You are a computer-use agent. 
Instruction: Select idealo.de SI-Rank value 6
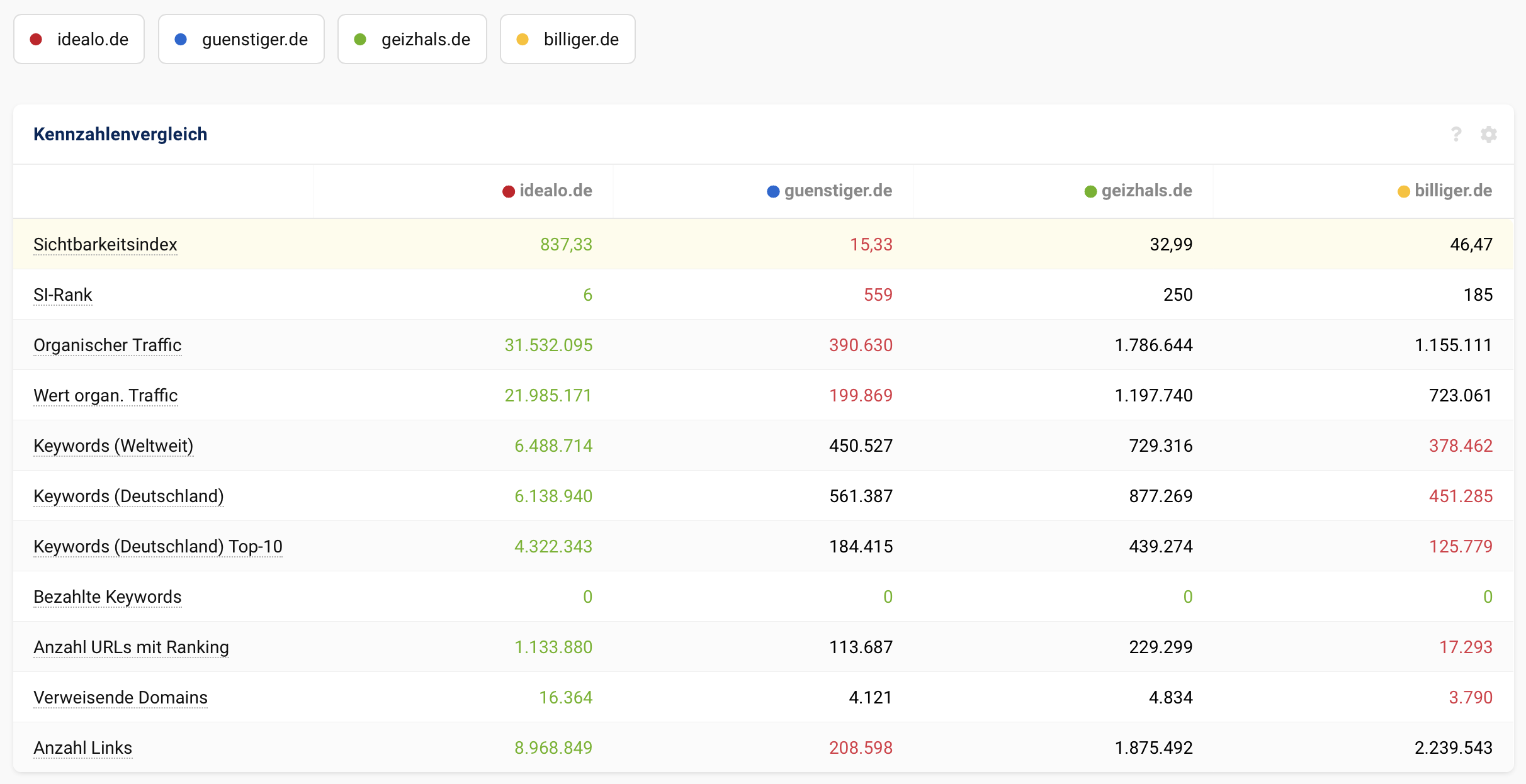tap(587, 294)
